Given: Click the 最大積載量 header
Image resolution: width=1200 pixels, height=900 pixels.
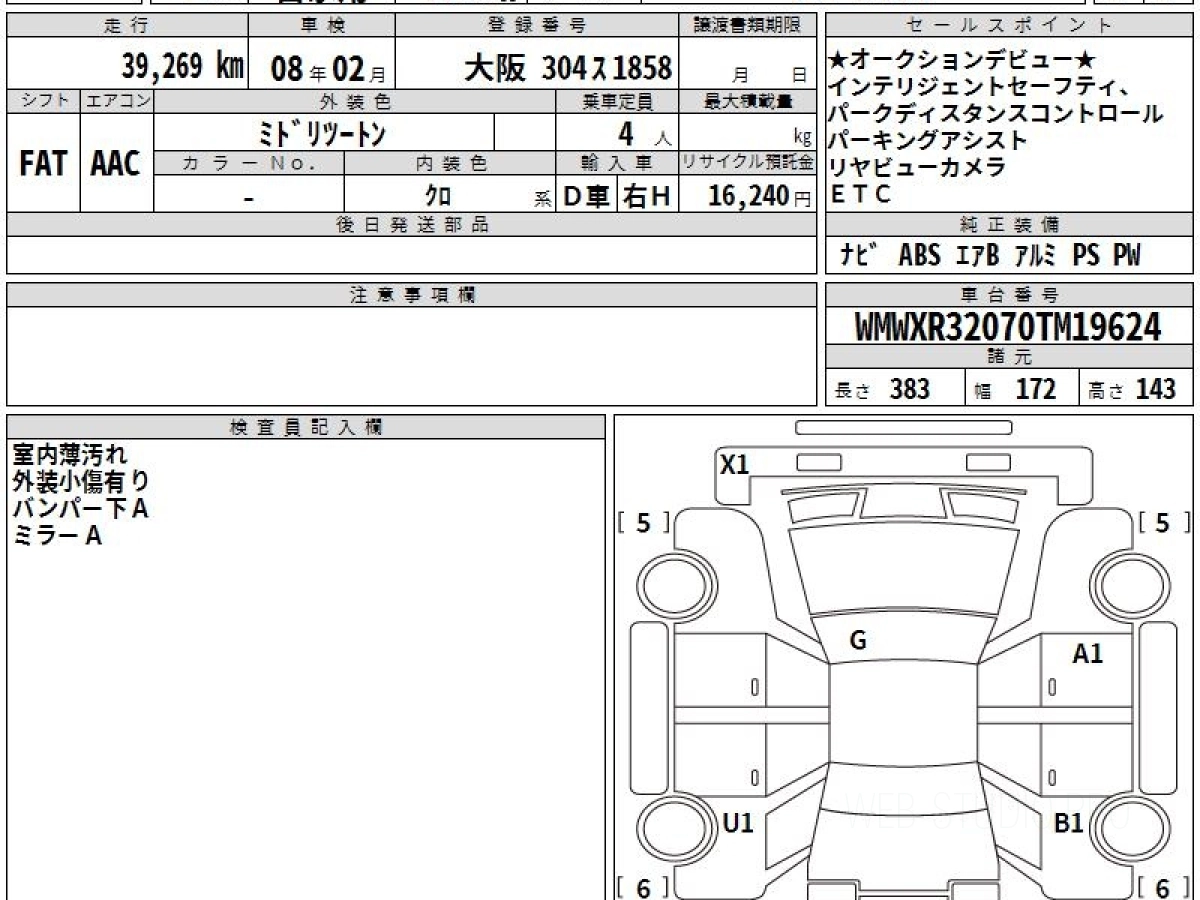Looking at the screenshot, I should (x=749, y=101).
